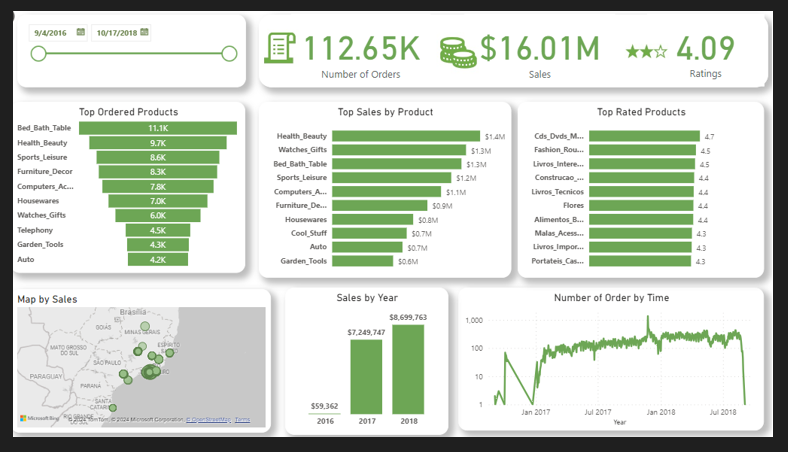Select the Santa Catarina bubble on the map

tap(112, 409)
